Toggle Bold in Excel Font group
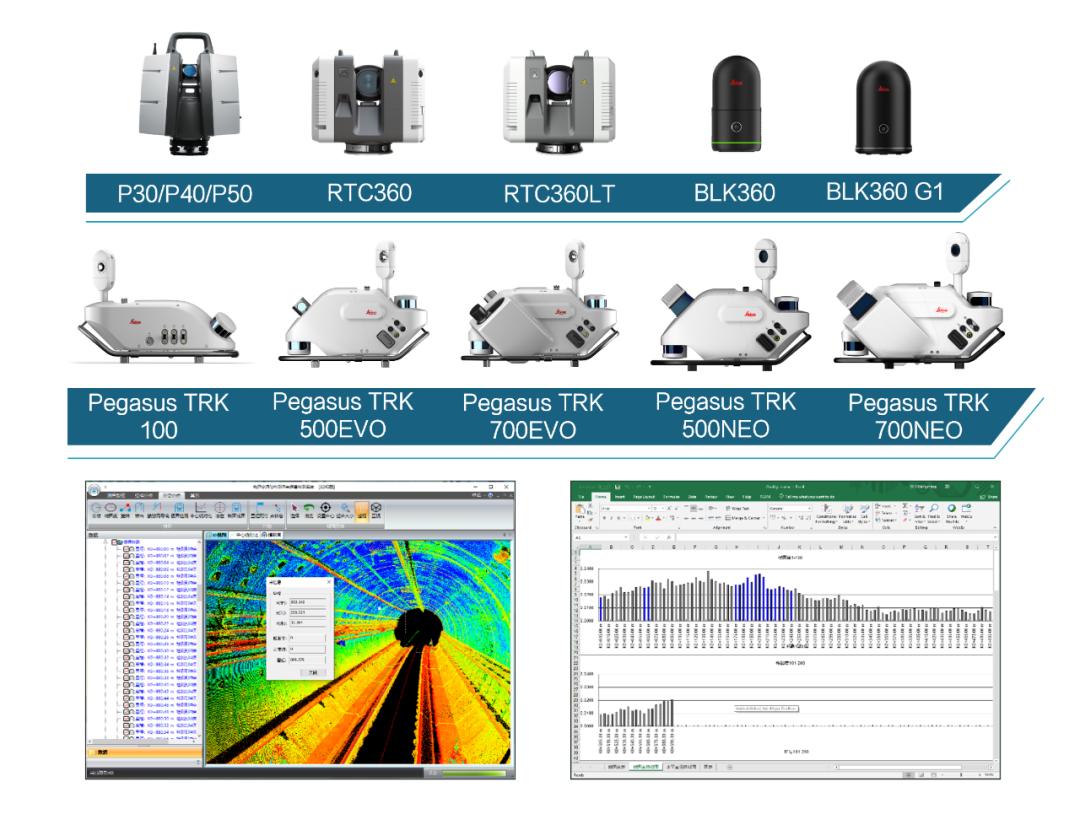This screenshot has width=1080, height=814. [604, 517]
